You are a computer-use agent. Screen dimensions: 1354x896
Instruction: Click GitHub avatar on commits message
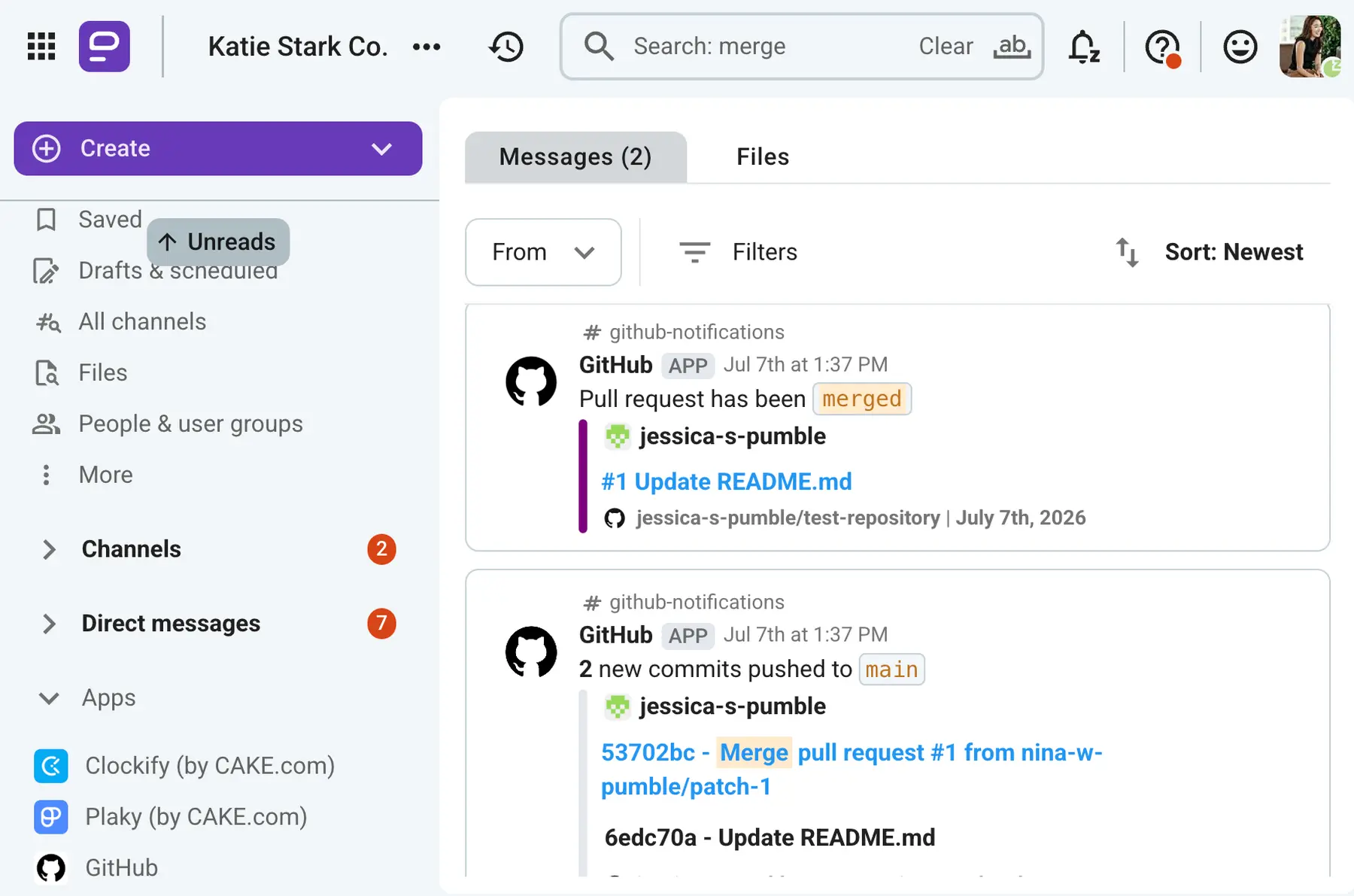pyautogui.click(x=531, y=651)
